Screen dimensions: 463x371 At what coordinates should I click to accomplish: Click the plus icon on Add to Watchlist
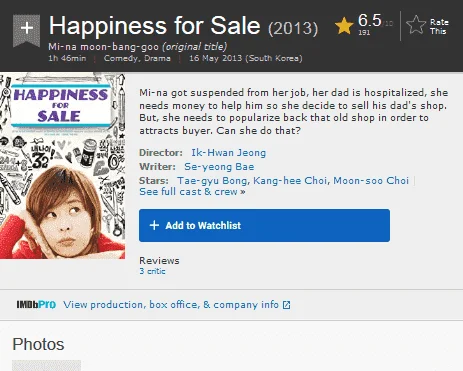[154, 225]
